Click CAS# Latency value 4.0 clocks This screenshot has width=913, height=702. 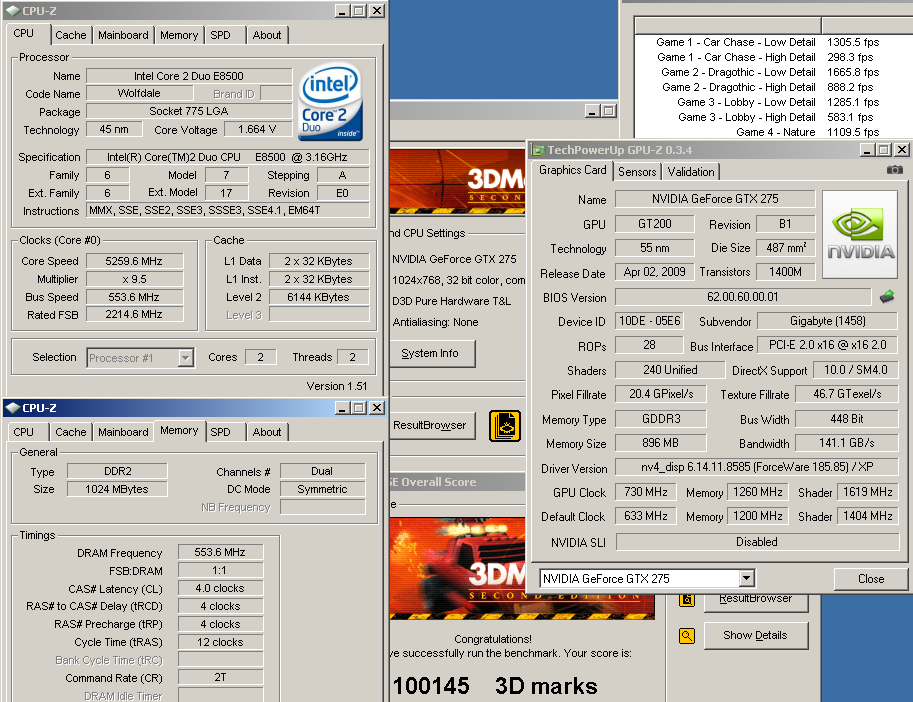220,588
